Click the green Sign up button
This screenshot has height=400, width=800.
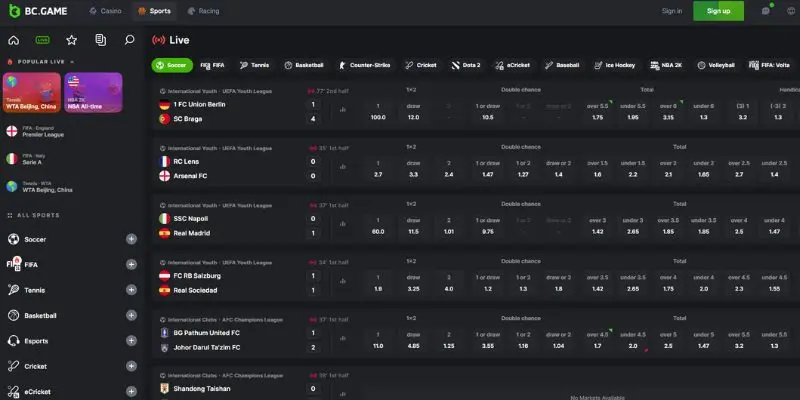[x=718, y=11]
